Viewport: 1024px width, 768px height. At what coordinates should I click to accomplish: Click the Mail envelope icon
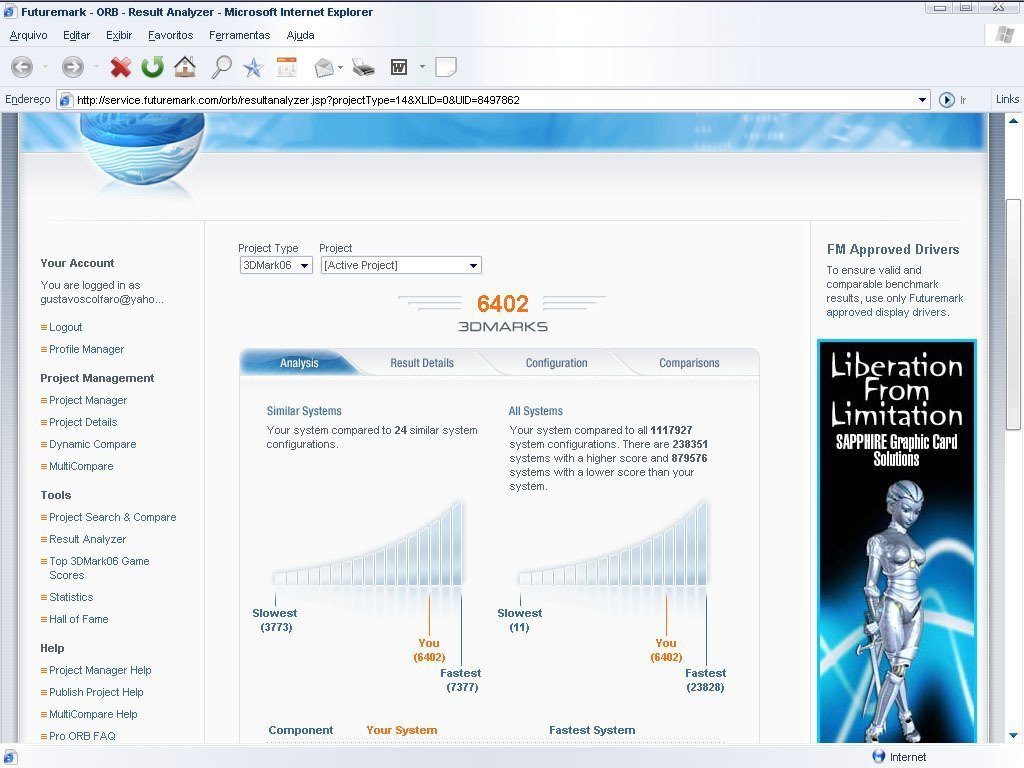pyautogui.click(x=324, y=67)
